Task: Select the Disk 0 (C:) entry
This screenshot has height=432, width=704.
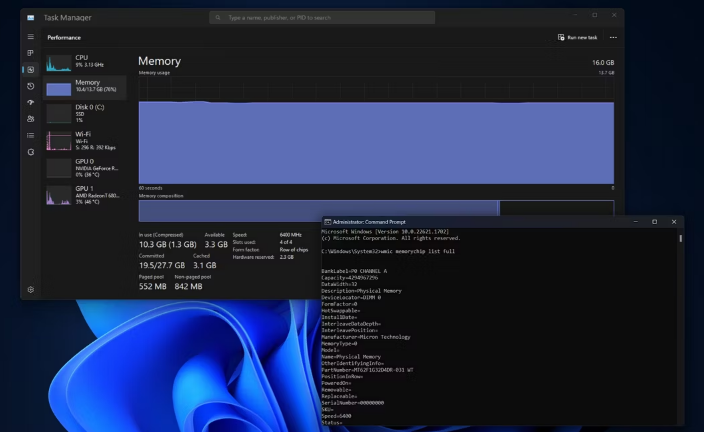Action: click(84, 114)
